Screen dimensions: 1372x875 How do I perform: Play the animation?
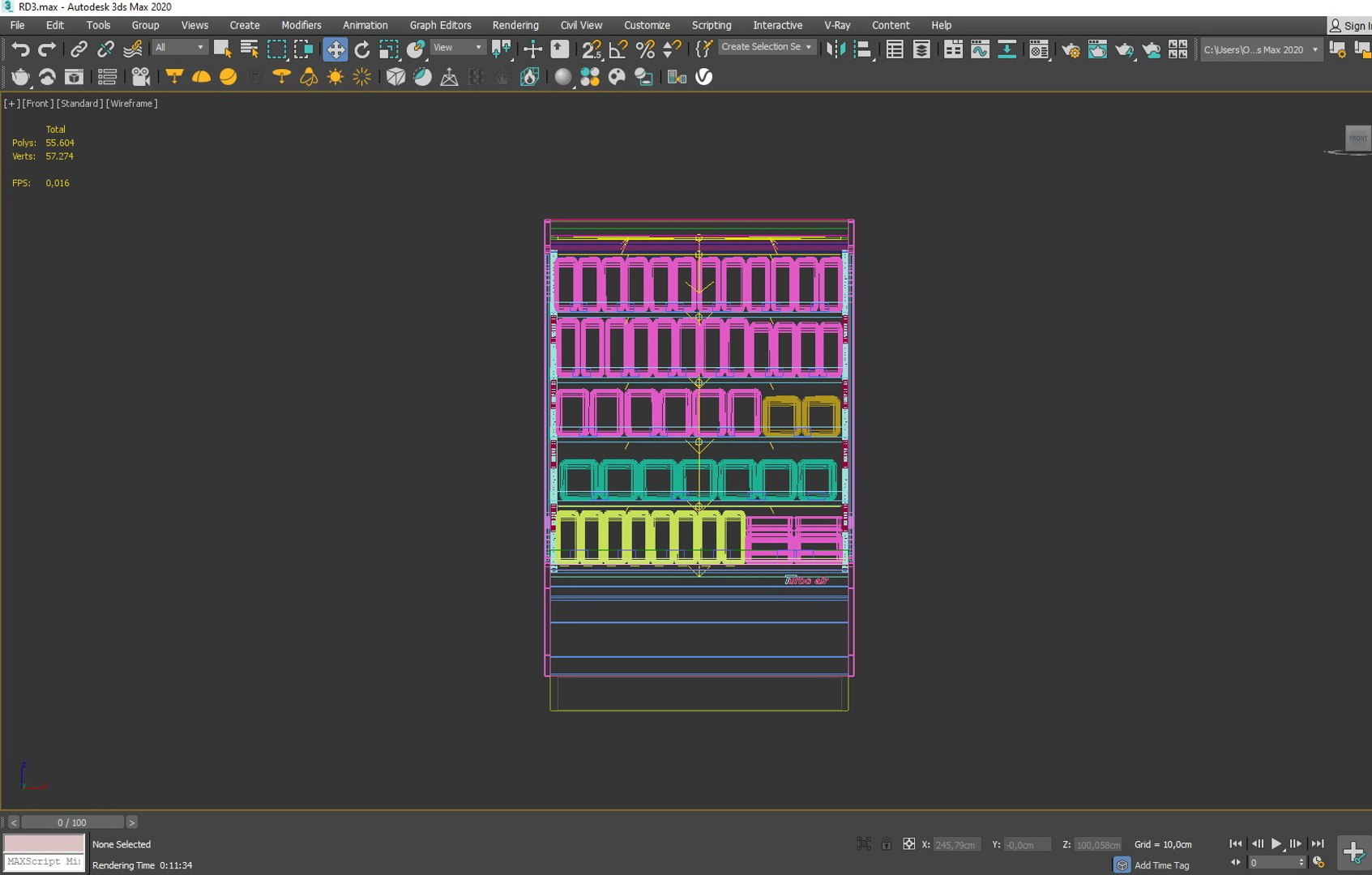point(1276,844)
